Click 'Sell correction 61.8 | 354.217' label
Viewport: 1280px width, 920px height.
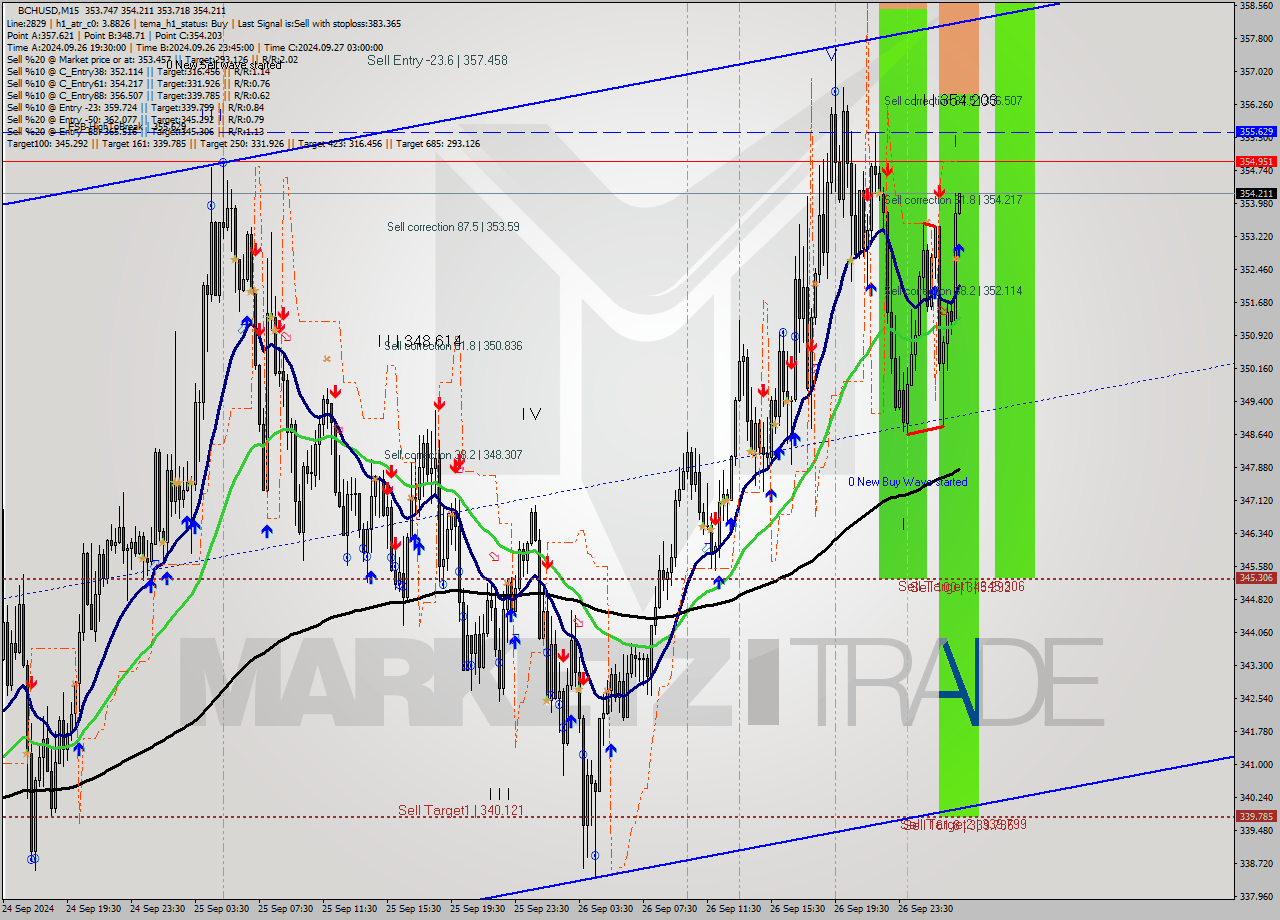click(953, 200)
